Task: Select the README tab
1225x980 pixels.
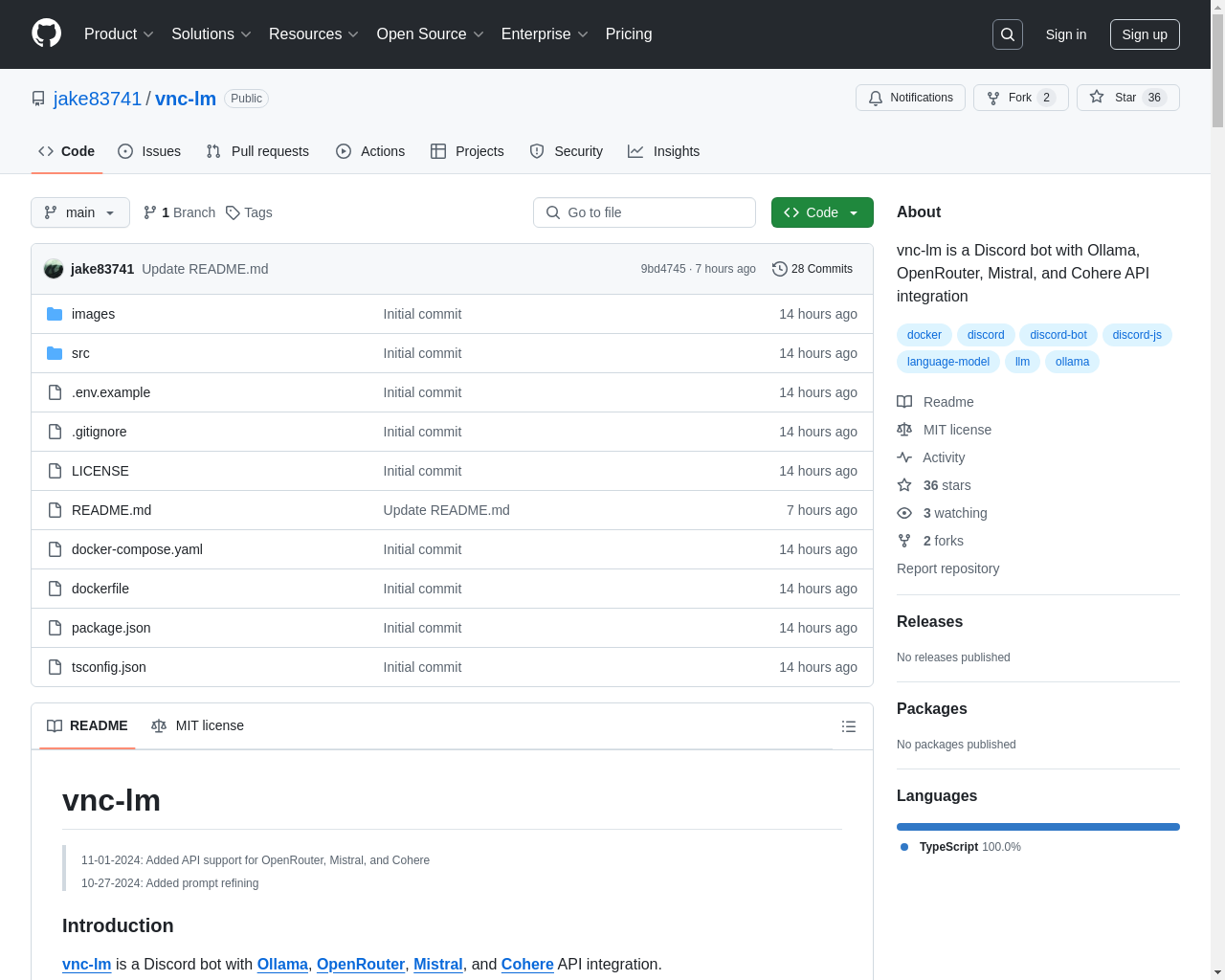Action: tap(87, 725)
